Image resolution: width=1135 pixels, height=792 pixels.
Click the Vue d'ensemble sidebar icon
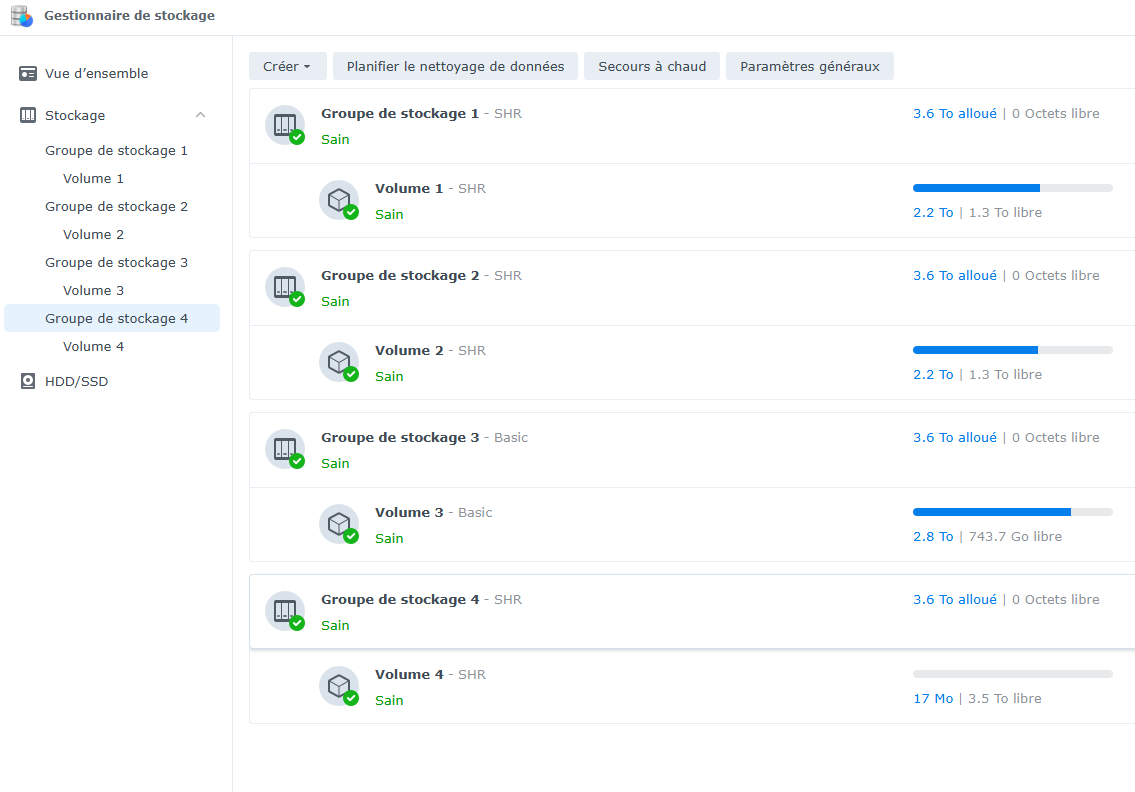pos(28,74)
